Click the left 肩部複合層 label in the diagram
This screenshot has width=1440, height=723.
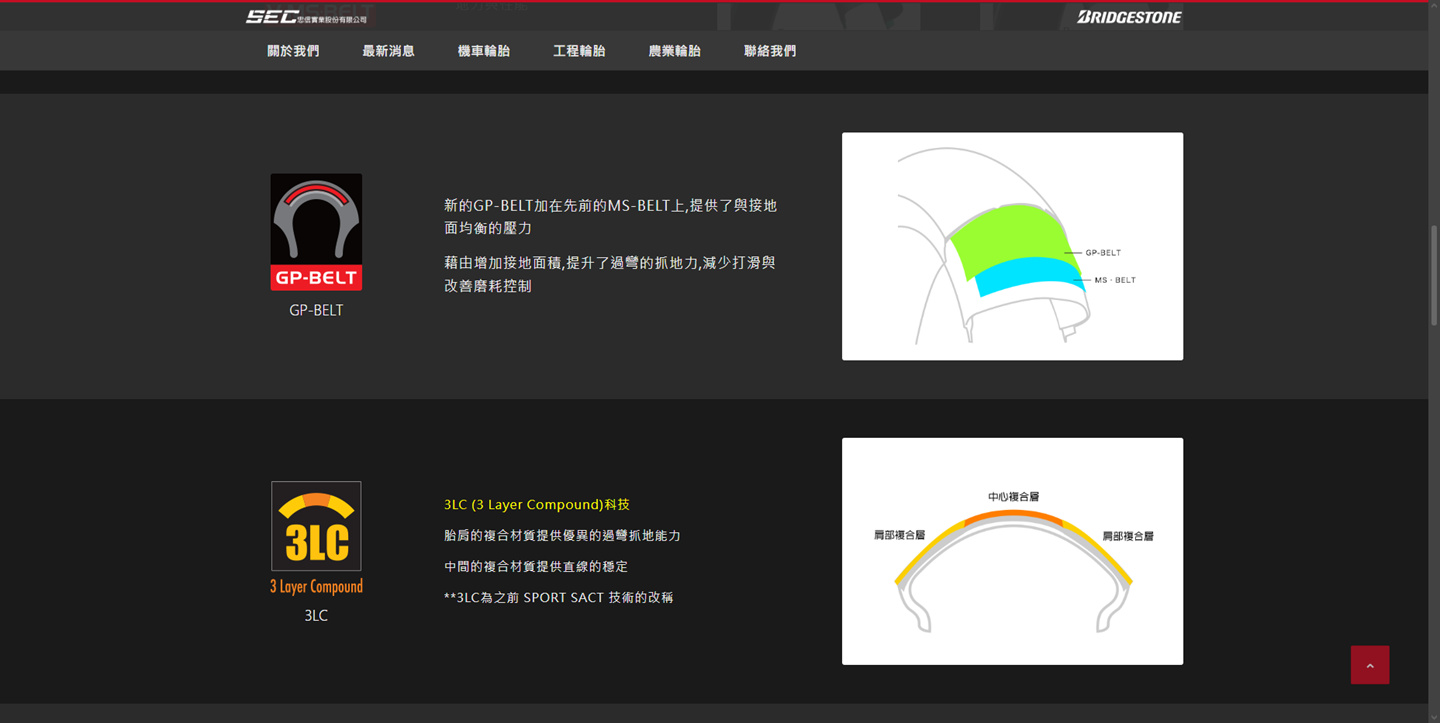[x=899, y=536]
